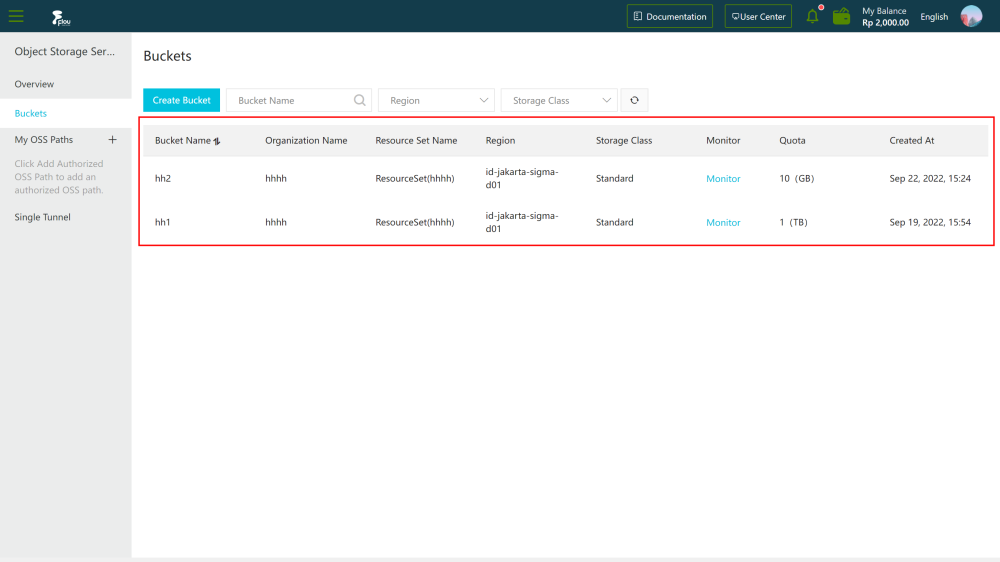The width and height of the screenshot is (1000, 562).
Task: Open Single Tunnel in sidebar
Action: [43, 217]
